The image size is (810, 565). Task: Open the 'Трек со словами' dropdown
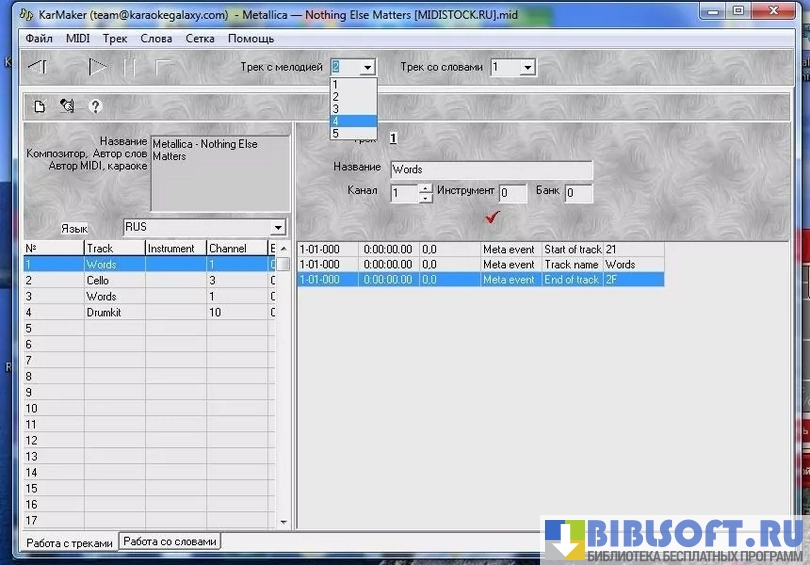(527, 68)
